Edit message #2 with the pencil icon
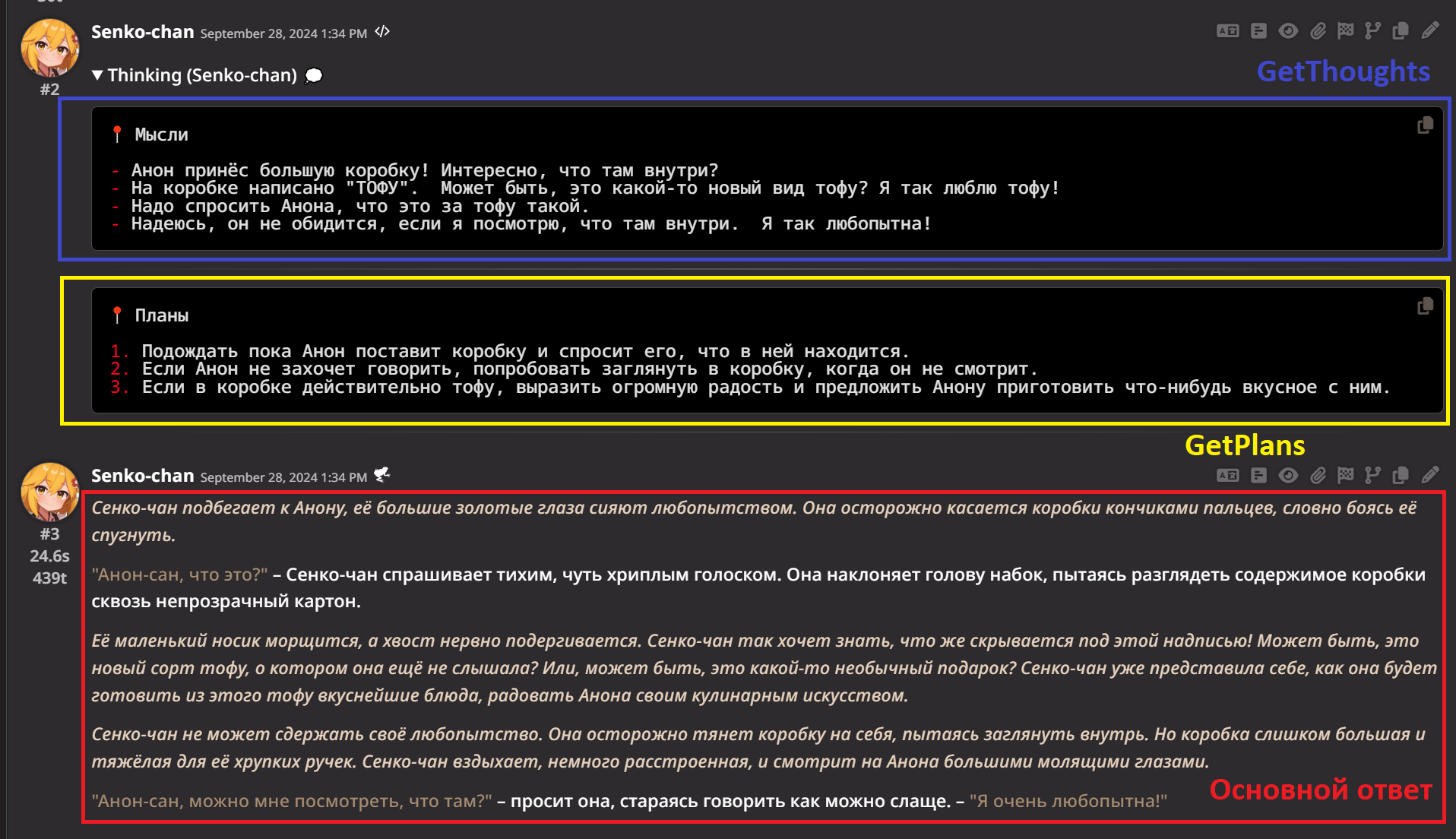 (x=1430, y=31)
